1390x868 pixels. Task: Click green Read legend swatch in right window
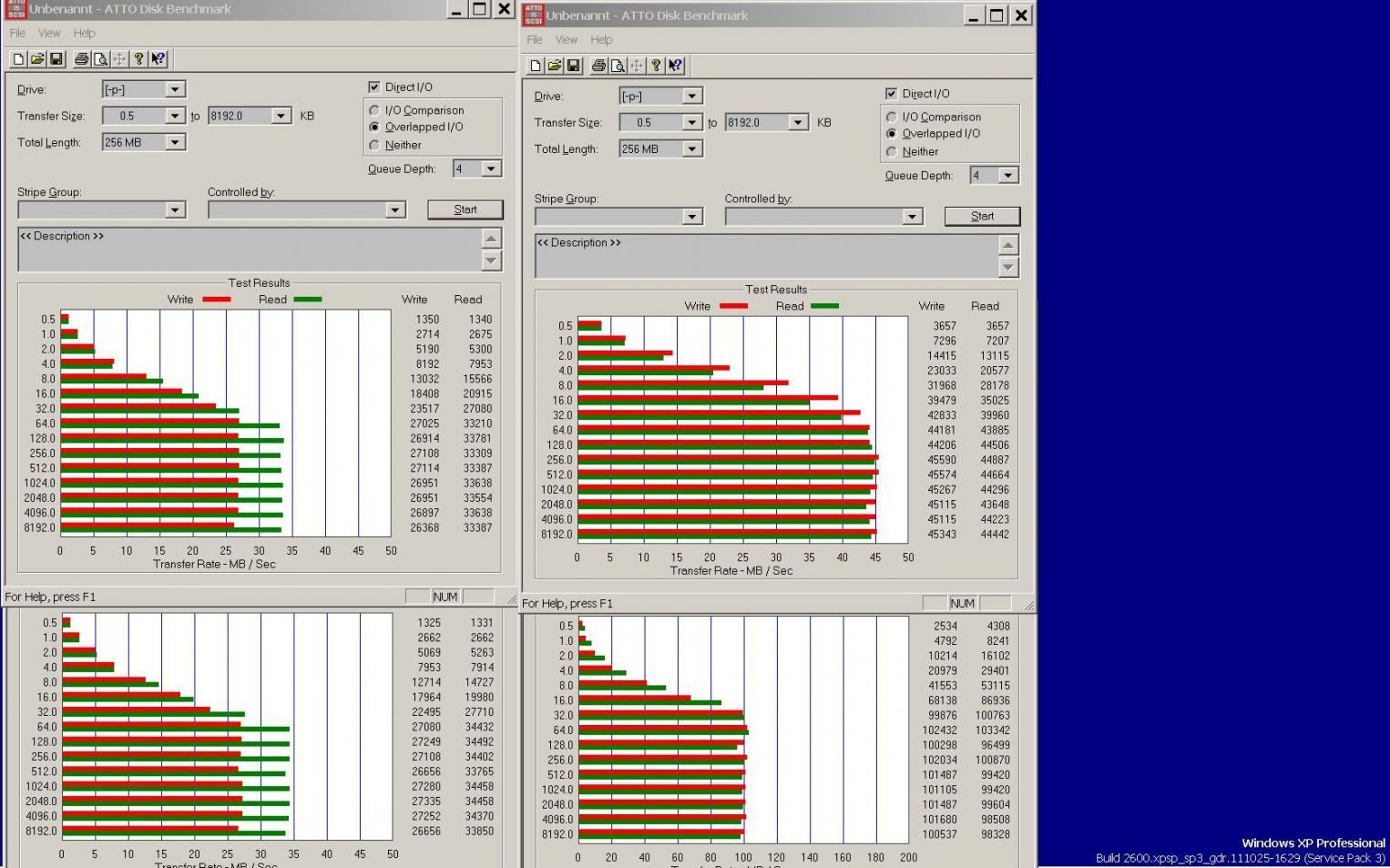coord(824,306)
